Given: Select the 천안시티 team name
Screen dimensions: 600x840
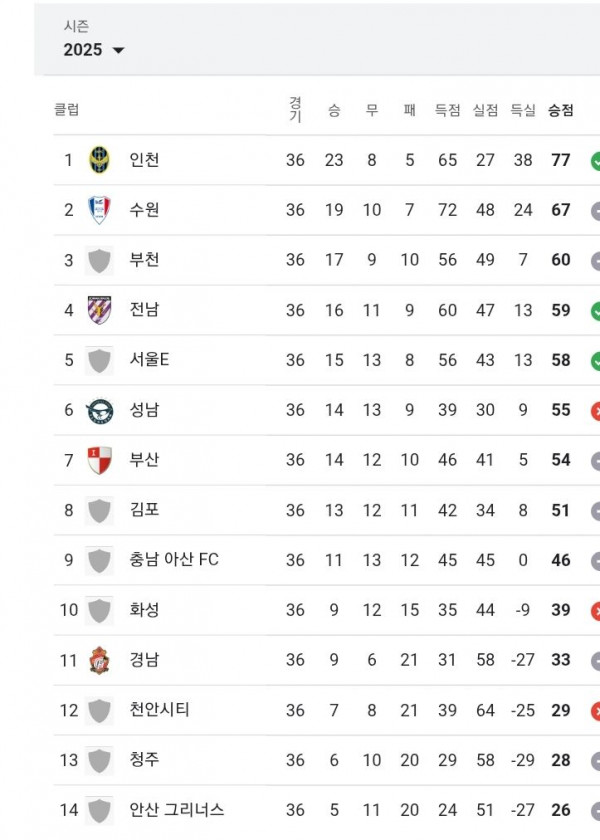Looking at the screenshot, I should [x=159, y=710].
